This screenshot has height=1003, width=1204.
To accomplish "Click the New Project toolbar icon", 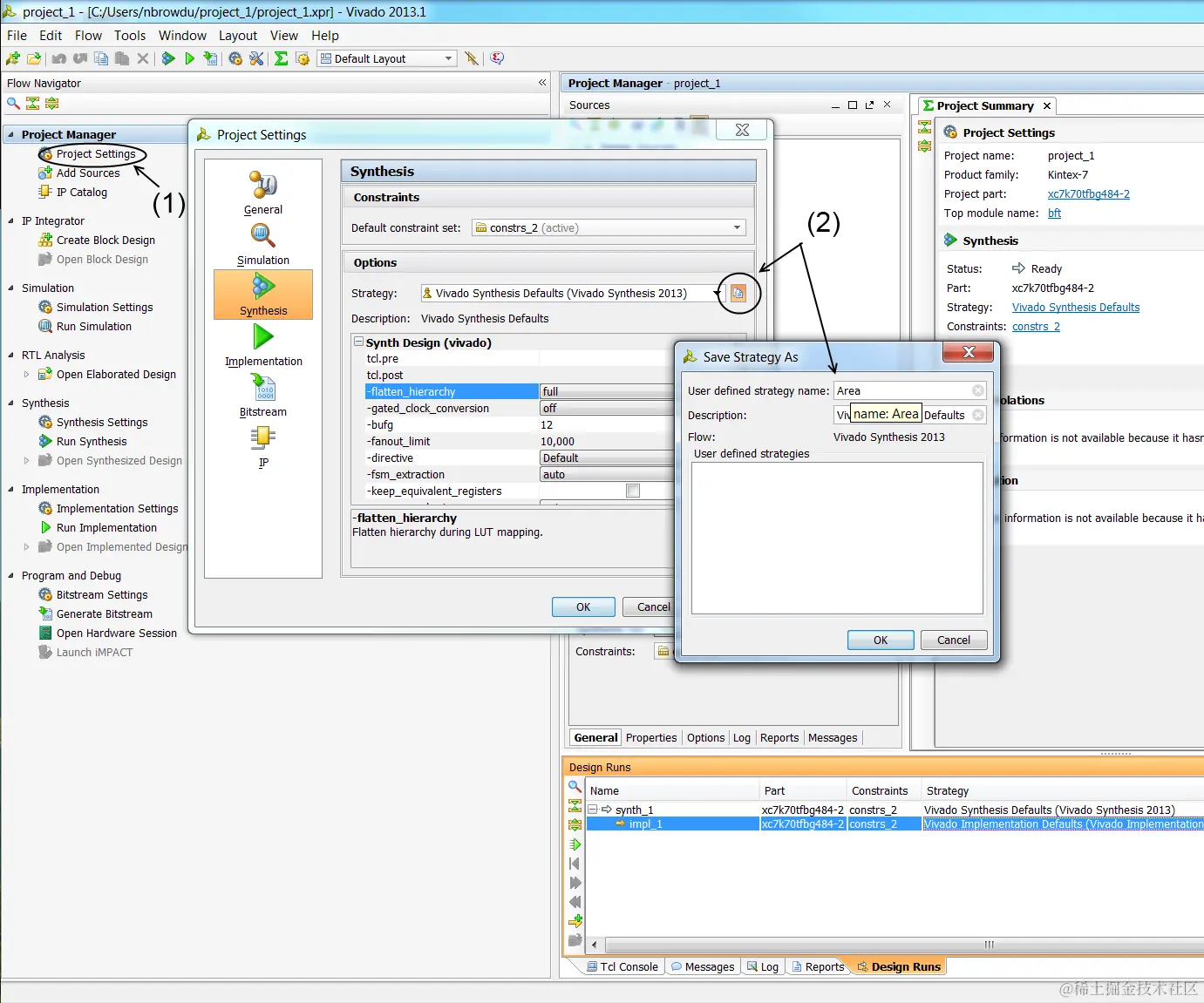I will click(13, 58).
